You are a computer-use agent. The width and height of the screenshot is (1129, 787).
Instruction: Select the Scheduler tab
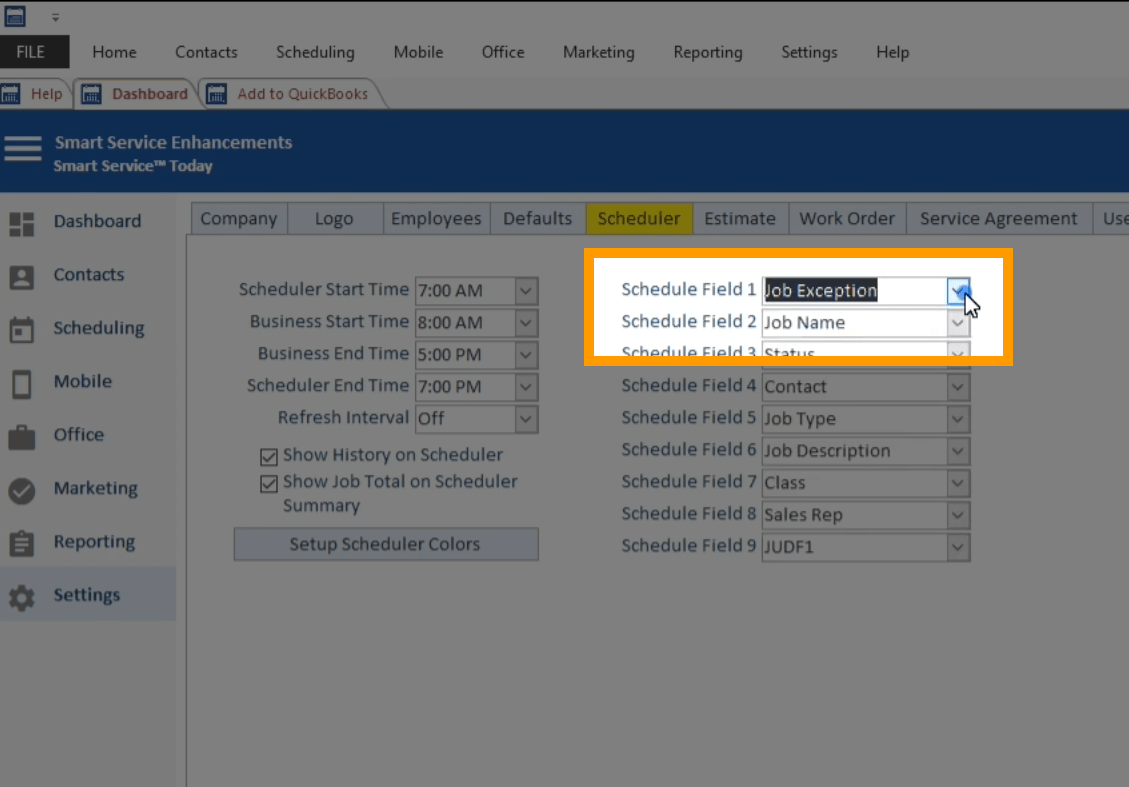[x=639, y=219]
